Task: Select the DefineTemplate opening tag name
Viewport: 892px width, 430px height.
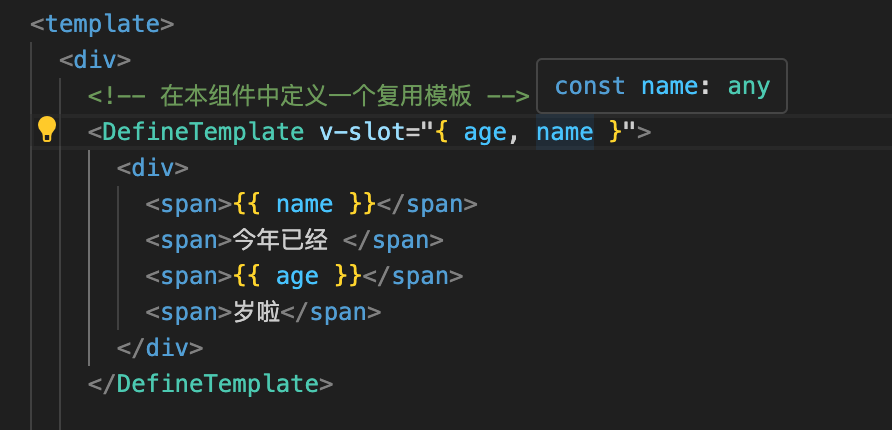Action: tap(204, 132)
